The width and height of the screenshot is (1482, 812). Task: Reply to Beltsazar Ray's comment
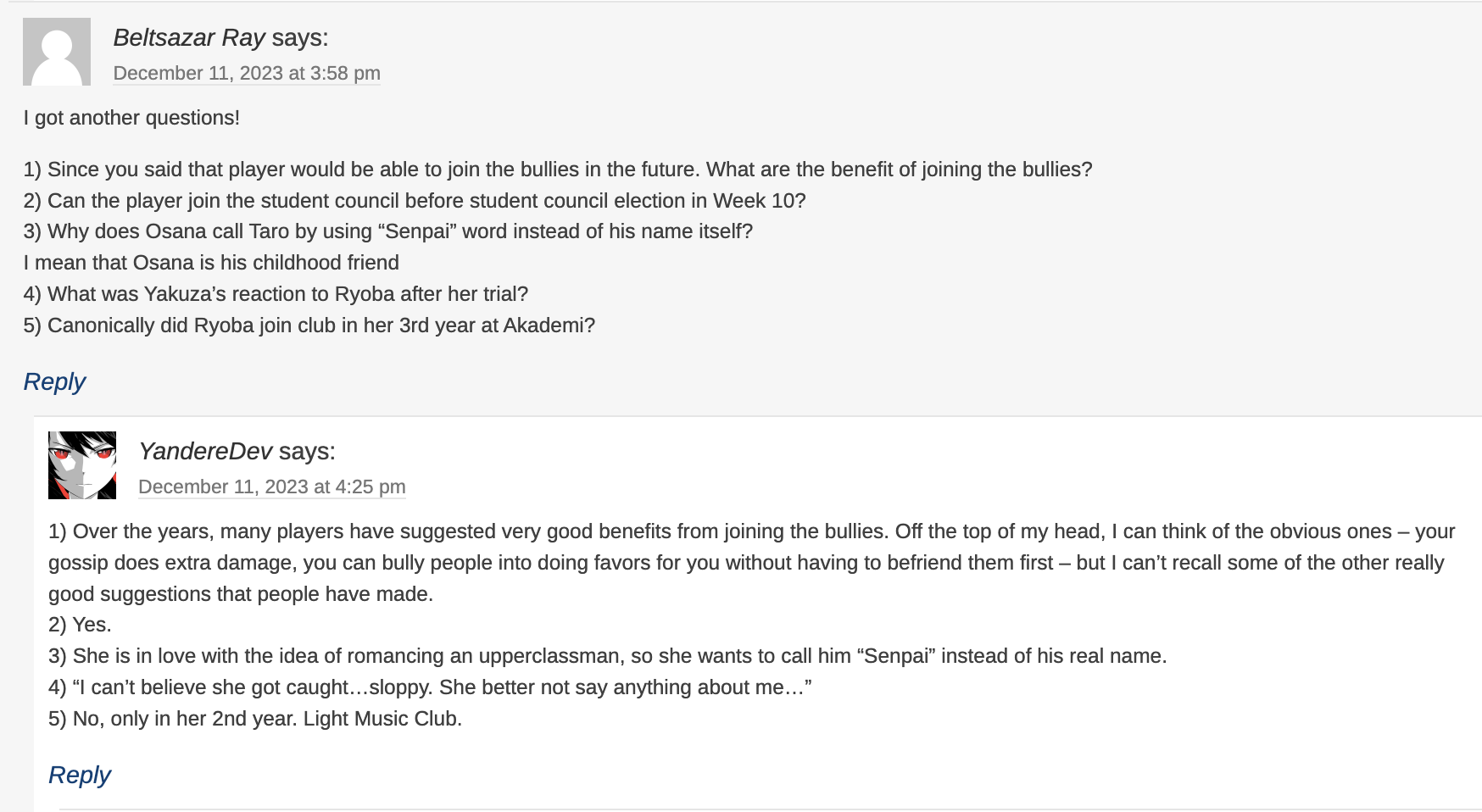click(x=54, y=382)
